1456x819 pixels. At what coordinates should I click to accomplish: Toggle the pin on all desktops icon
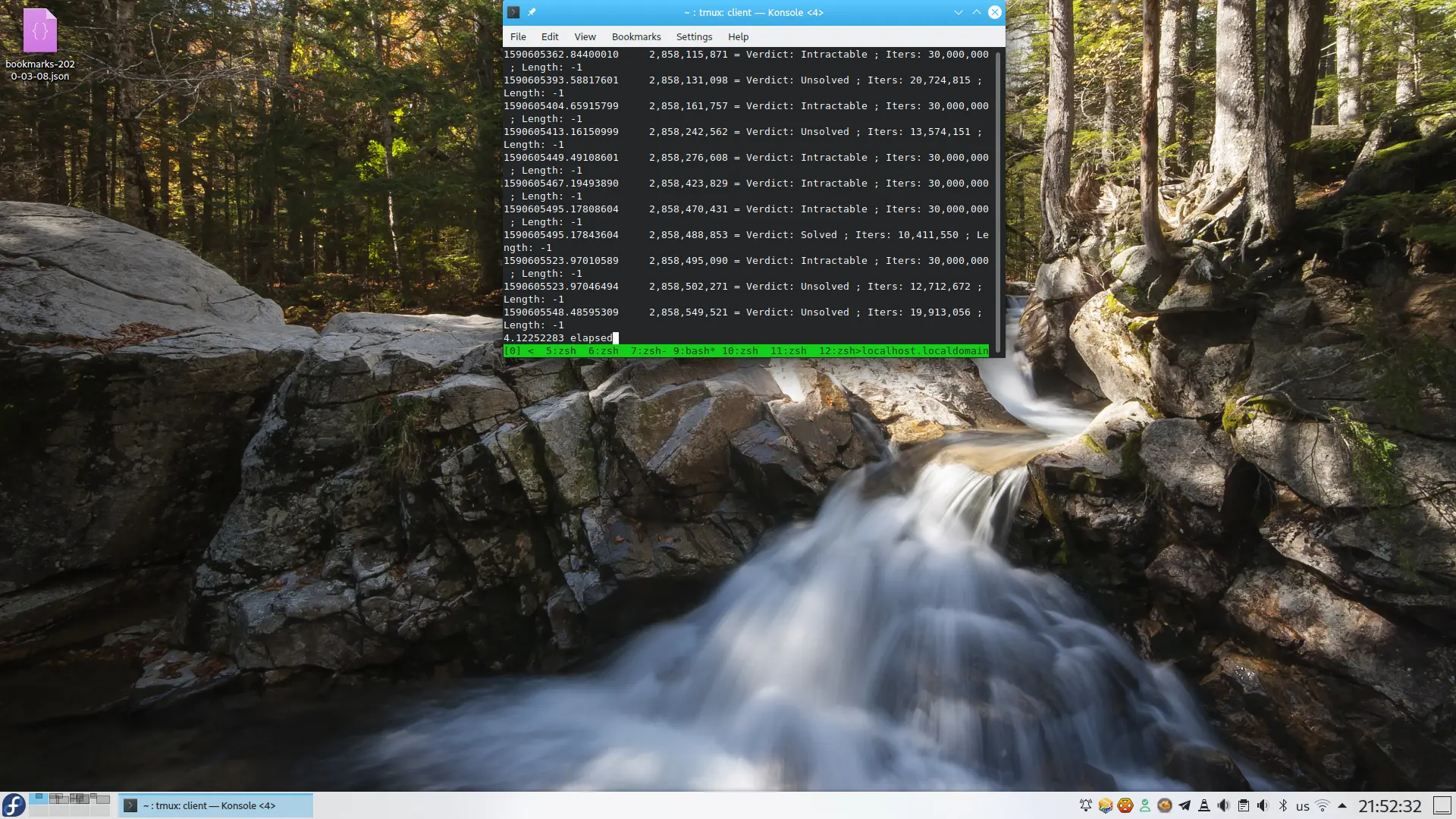click(532, 12)
